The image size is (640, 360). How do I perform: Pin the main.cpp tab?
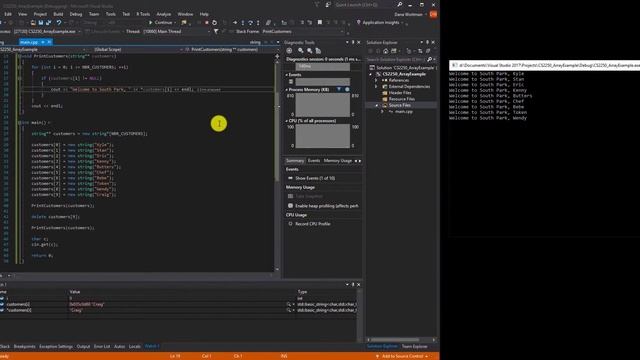tap(43, 42)
